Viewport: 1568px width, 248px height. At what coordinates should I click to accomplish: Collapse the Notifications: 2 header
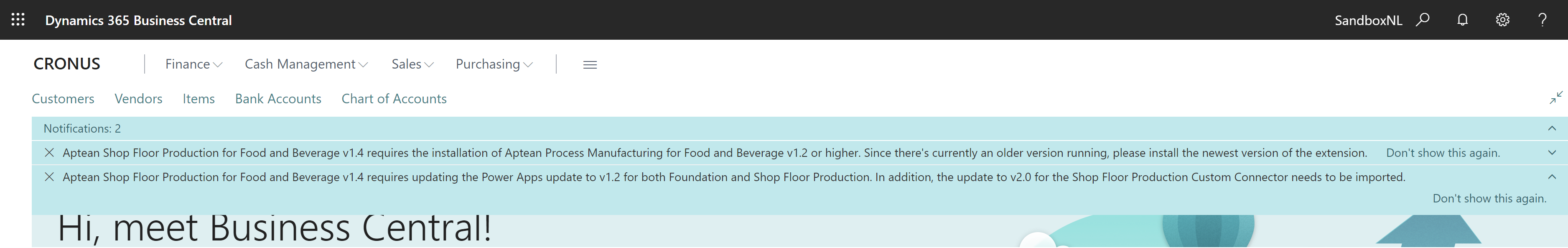tap(1552, 128)
